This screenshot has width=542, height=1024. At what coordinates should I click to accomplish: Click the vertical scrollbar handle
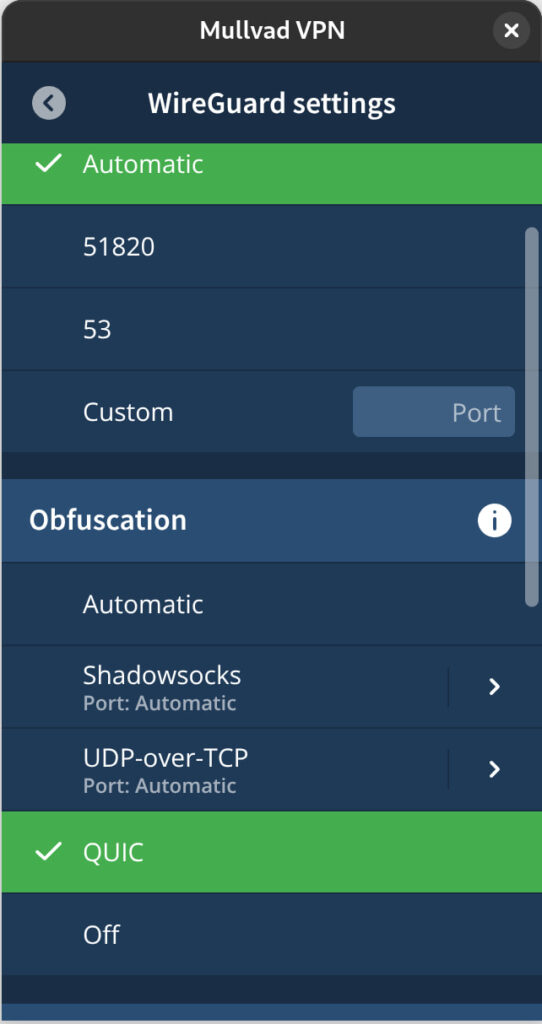pyautogui.click(x=532, y=417)
